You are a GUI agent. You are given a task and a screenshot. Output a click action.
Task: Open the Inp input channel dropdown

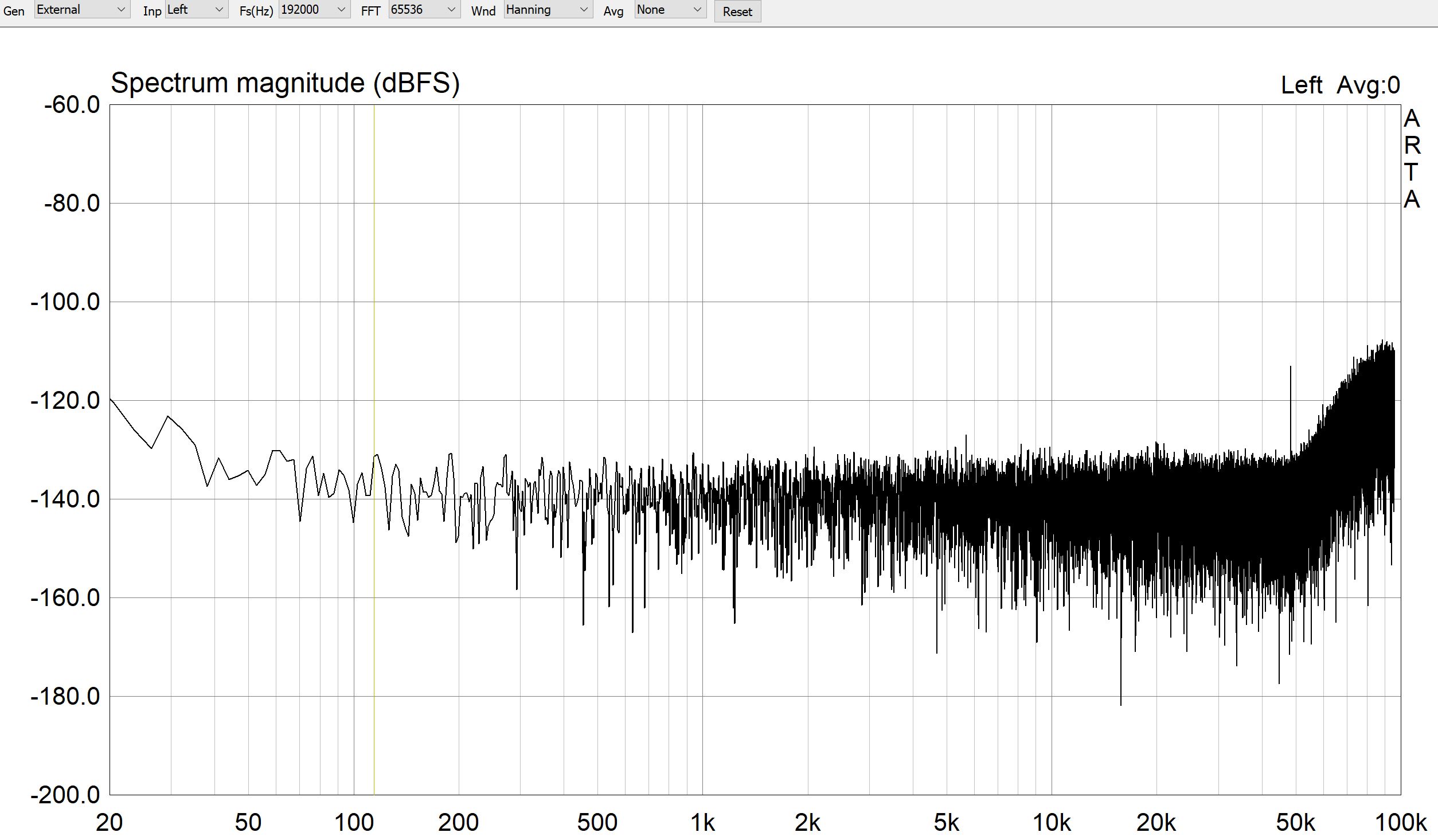click(x=197, y=10)
